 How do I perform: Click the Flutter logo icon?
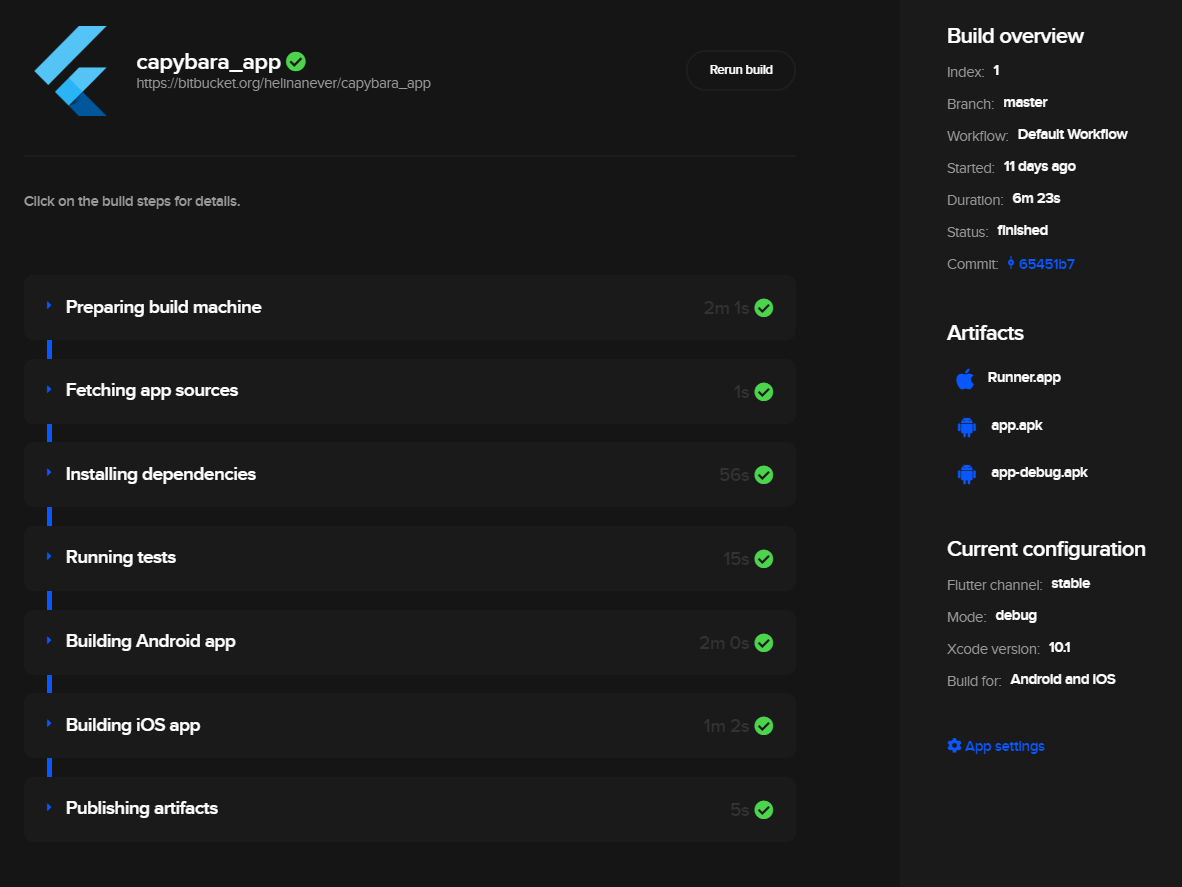coord(71,71)
